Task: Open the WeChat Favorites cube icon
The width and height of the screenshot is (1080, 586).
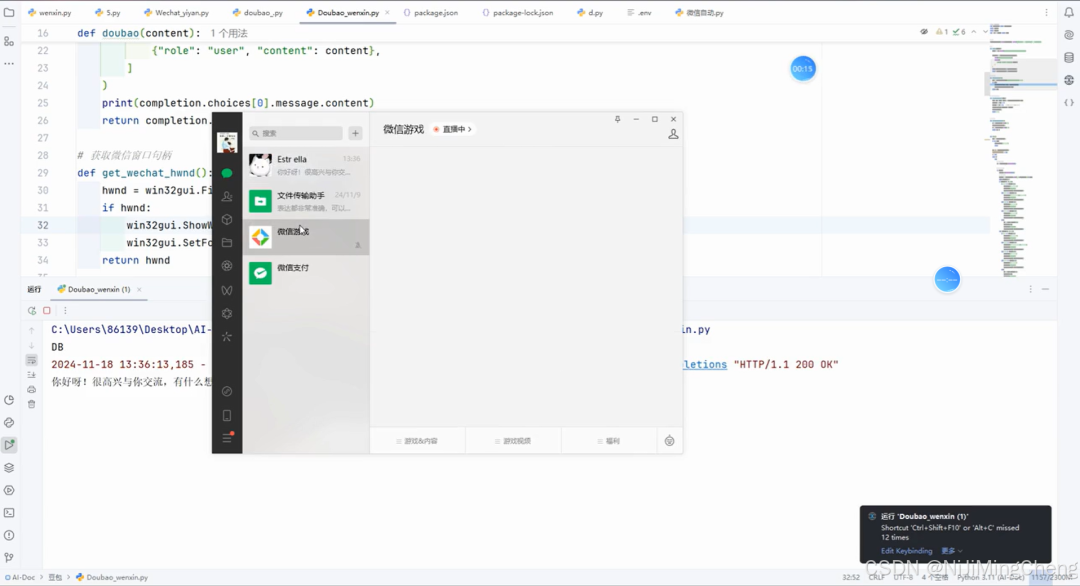Action: (x=227, y=220)
